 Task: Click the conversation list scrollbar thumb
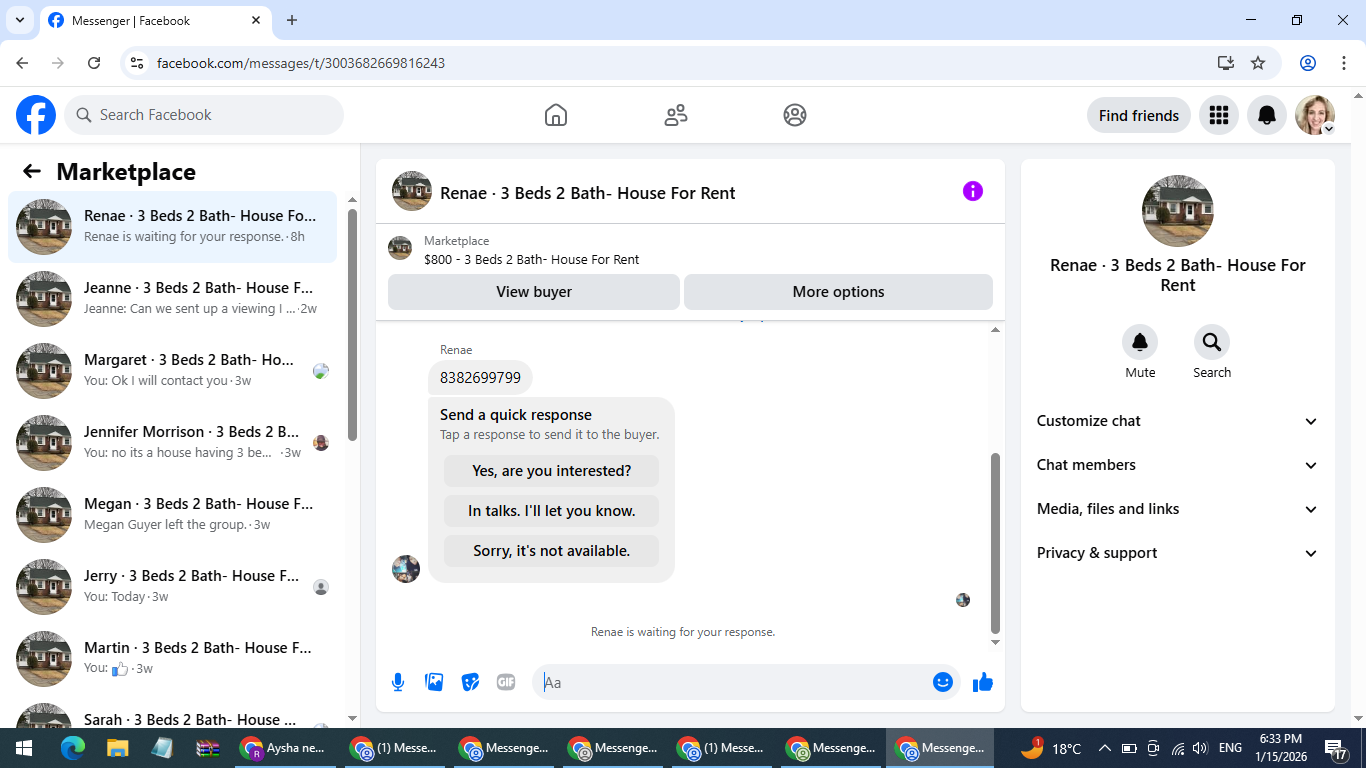click(x=352, y=324)
